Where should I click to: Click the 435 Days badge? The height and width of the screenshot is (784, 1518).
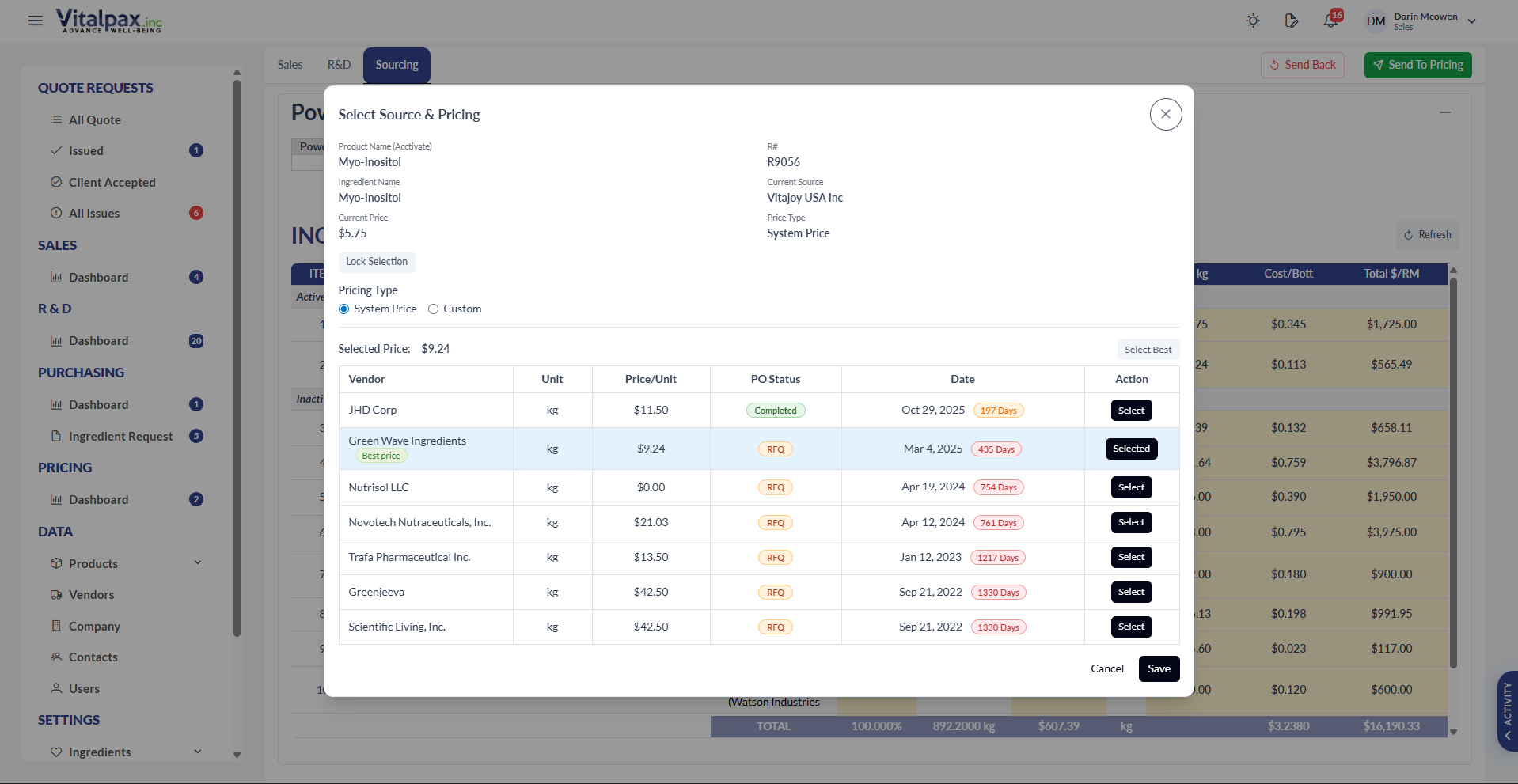coord(996,449)
